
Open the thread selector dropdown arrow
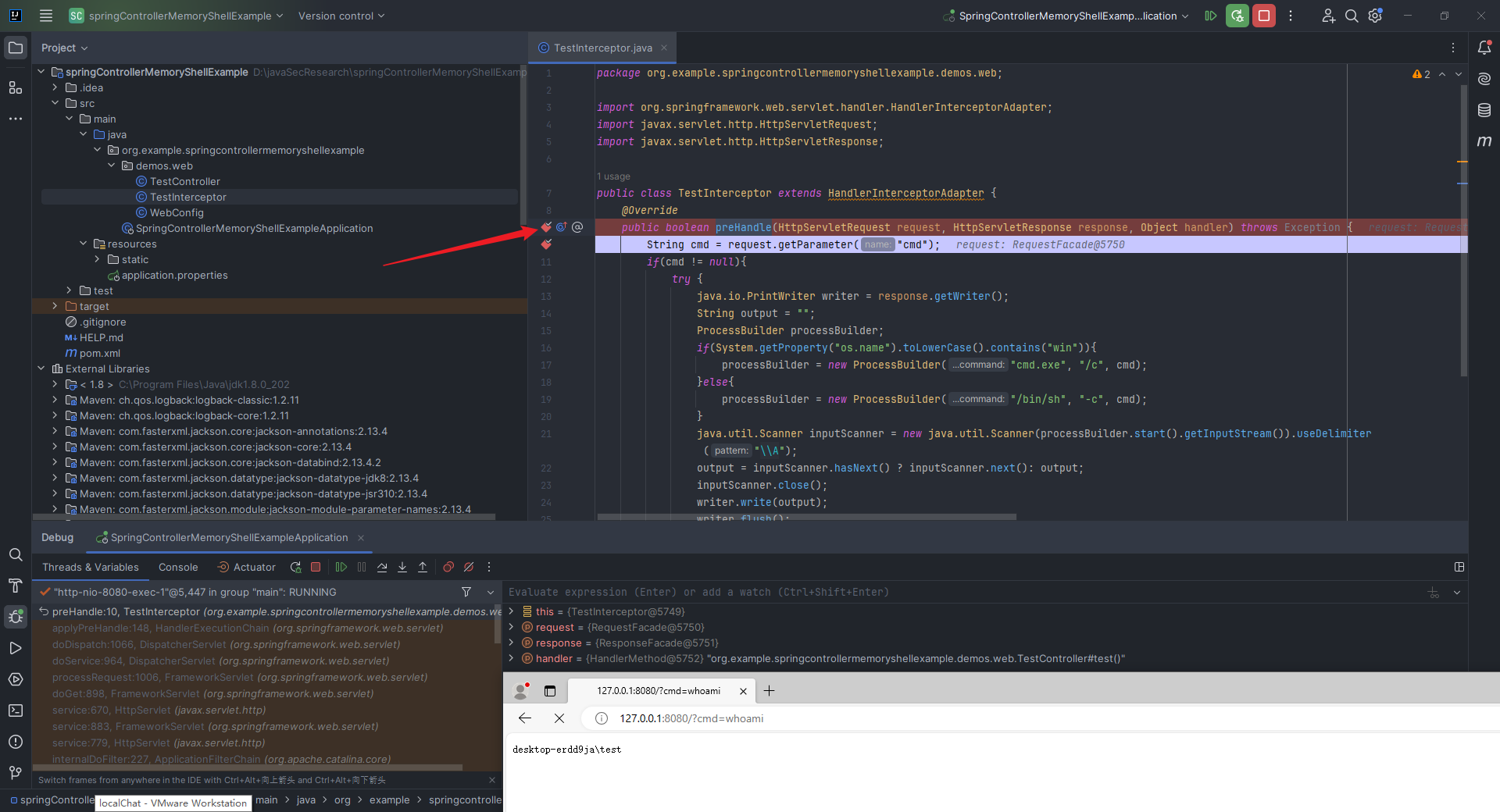[x=491, y=593]
